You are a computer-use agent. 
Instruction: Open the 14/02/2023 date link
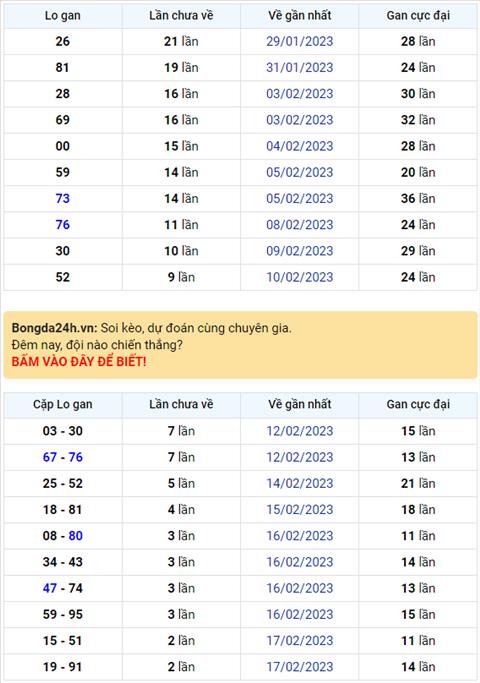300,483
